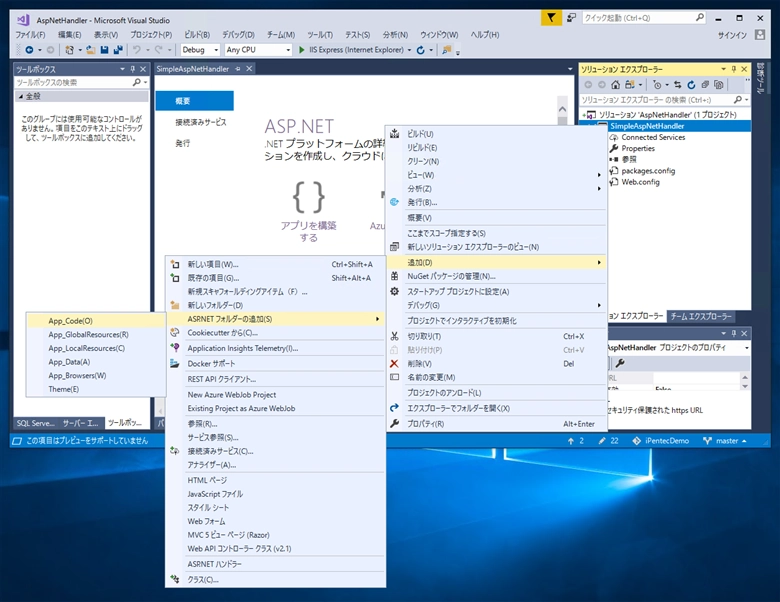Click the Save disk icon in toolbar
The image size is (780, 602).
104,50
